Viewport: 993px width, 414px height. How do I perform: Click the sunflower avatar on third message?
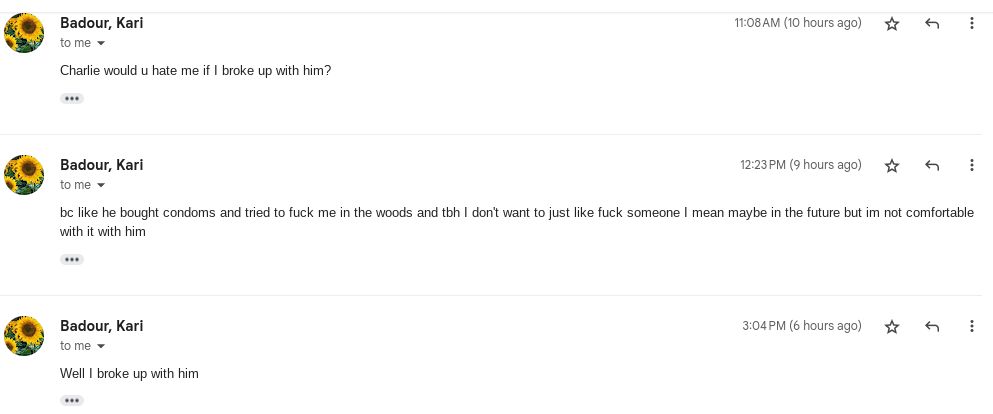point(24,336)
